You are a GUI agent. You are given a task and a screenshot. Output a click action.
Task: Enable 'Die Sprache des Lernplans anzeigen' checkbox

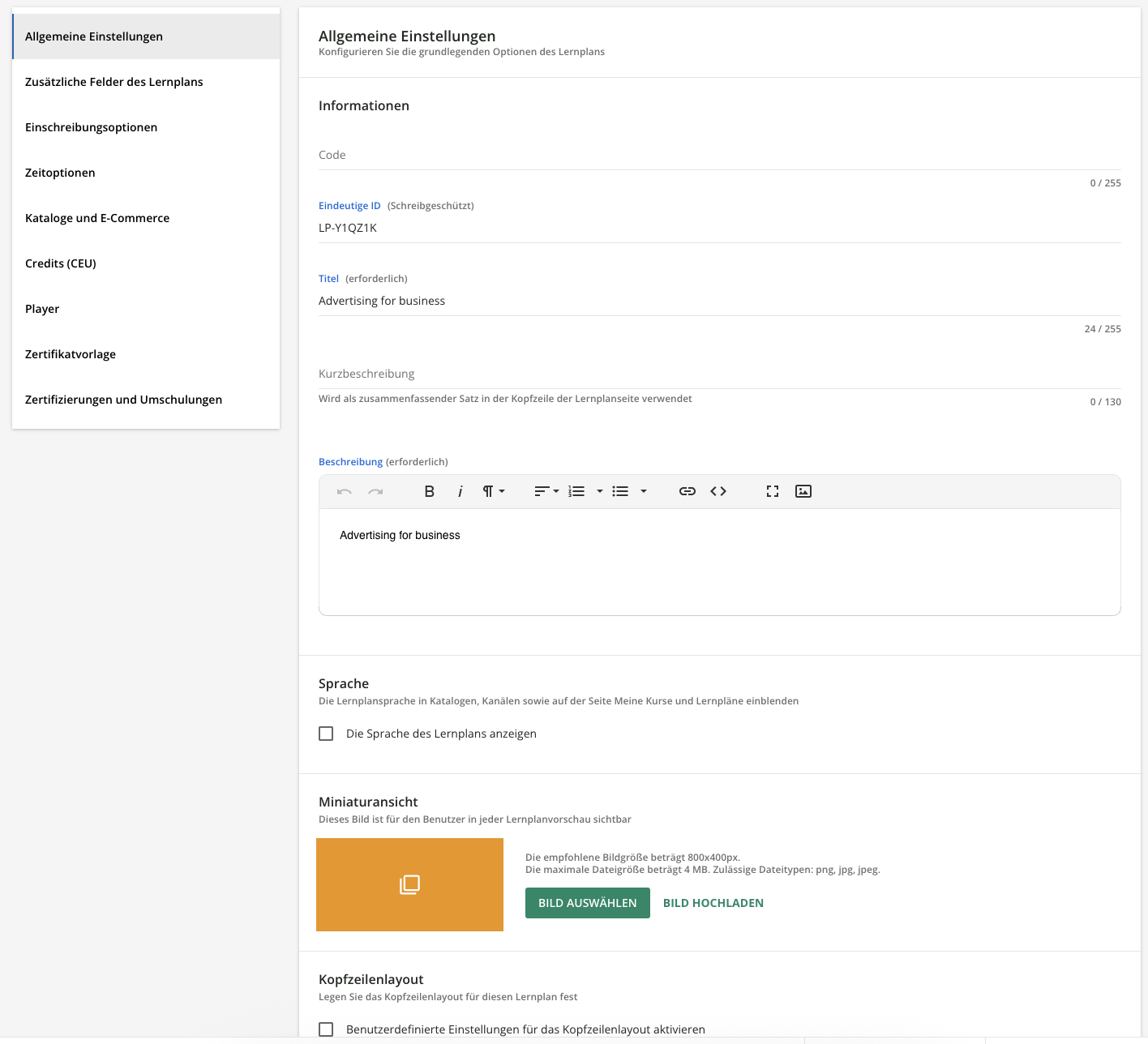point(326,734)
